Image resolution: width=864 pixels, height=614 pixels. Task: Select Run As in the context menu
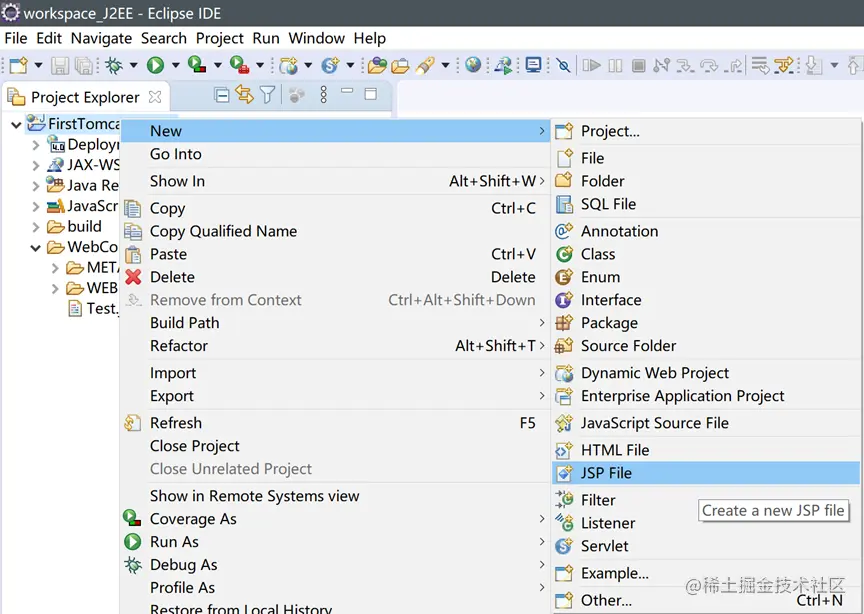tap(335, 542)
